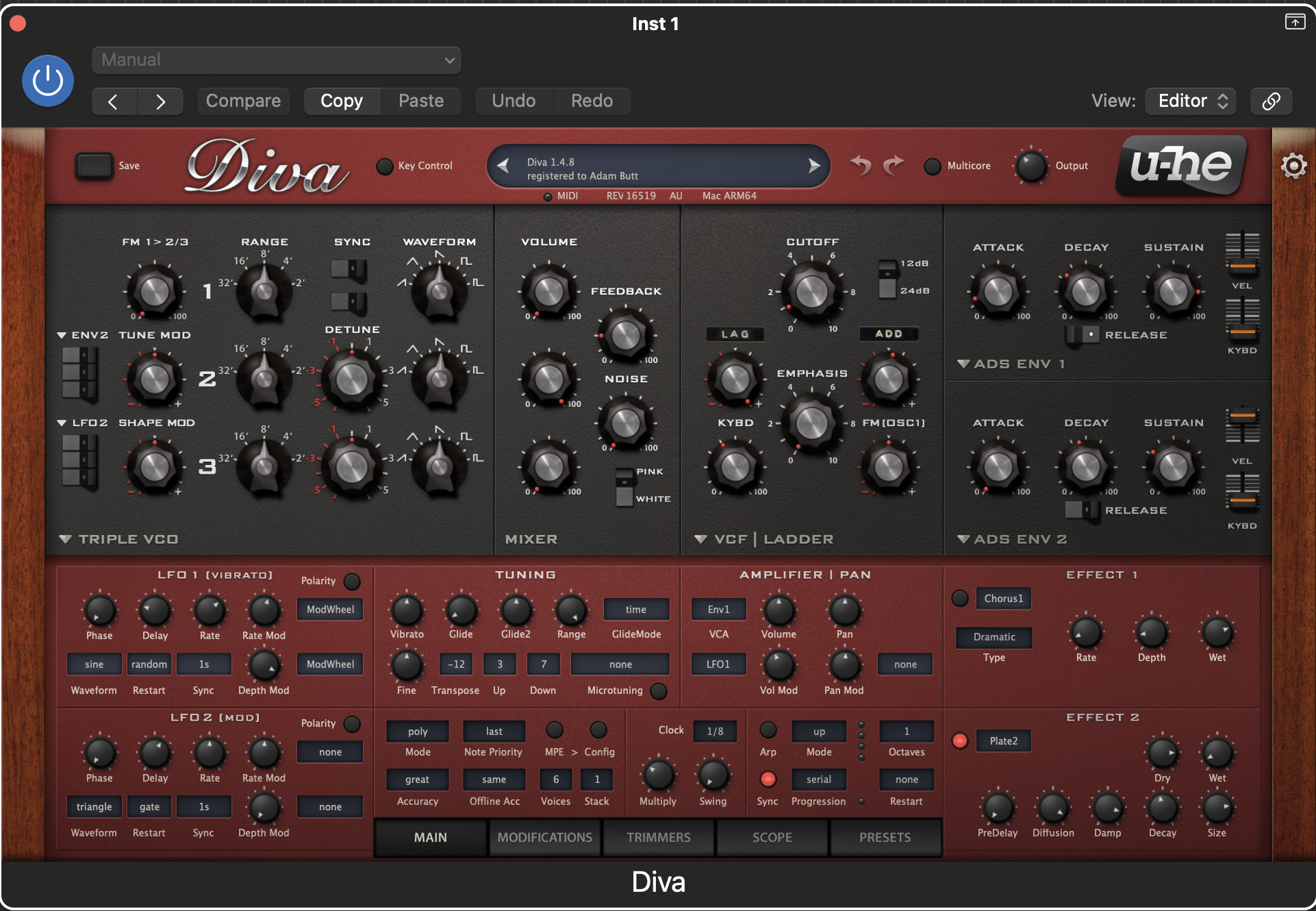Open the View Editor popup menu
Viewport: 1316px width, 911px height.
click(x=1191, y=101)
